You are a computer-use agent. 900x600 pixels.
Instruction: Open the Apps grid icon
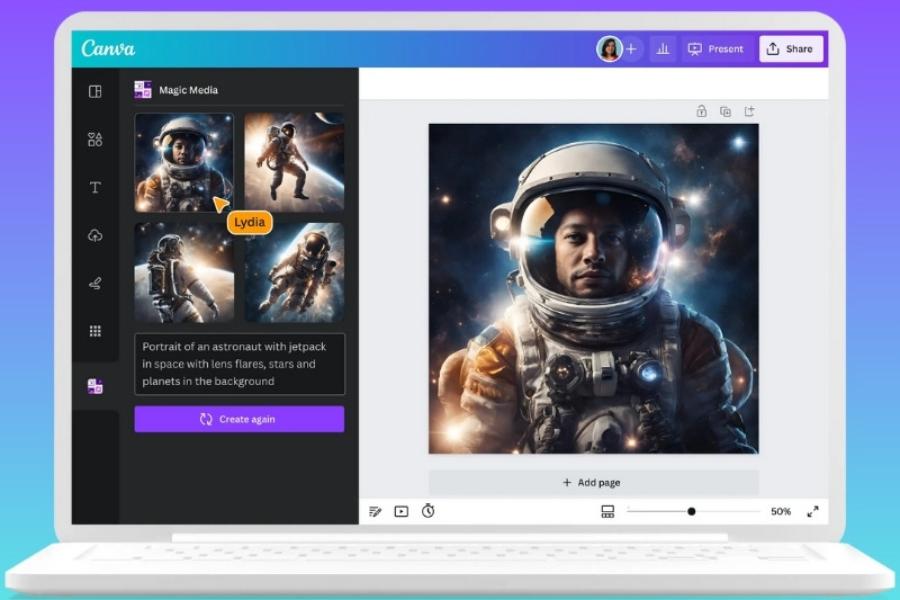click(x=95, y=331)
